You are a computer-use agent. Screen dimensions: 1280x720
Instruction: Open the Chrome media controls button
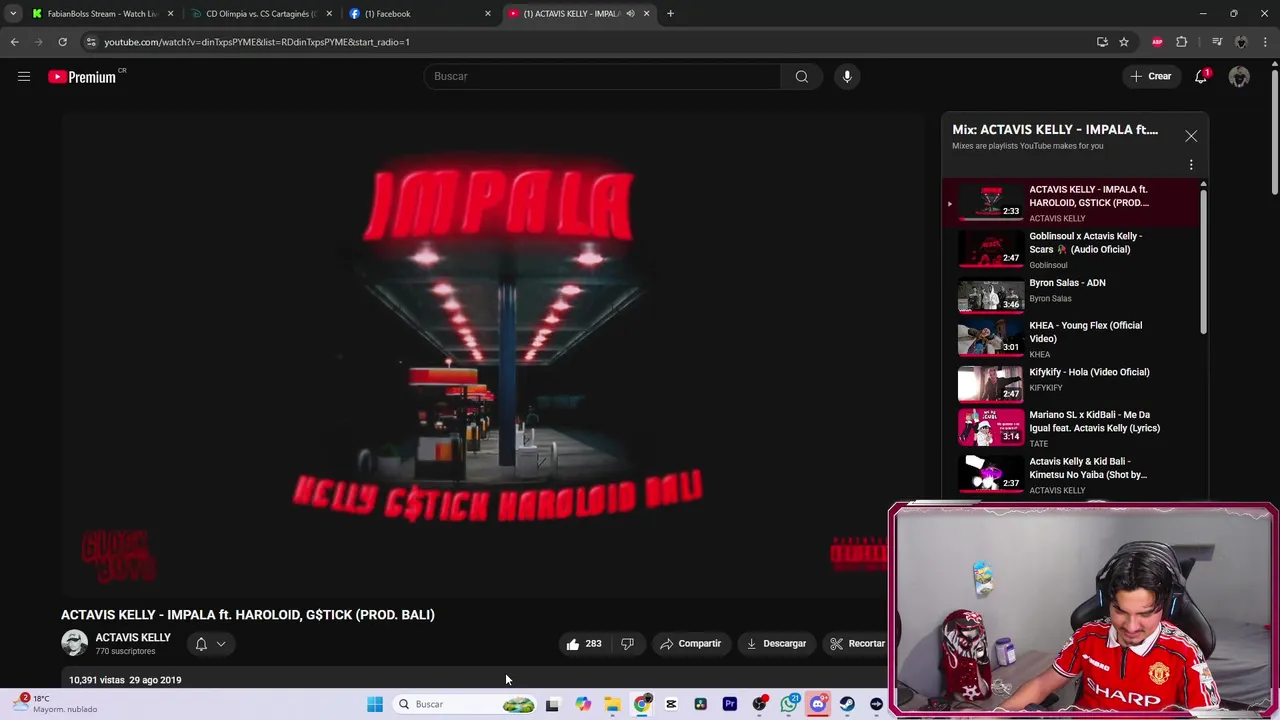pos(1217,42)
